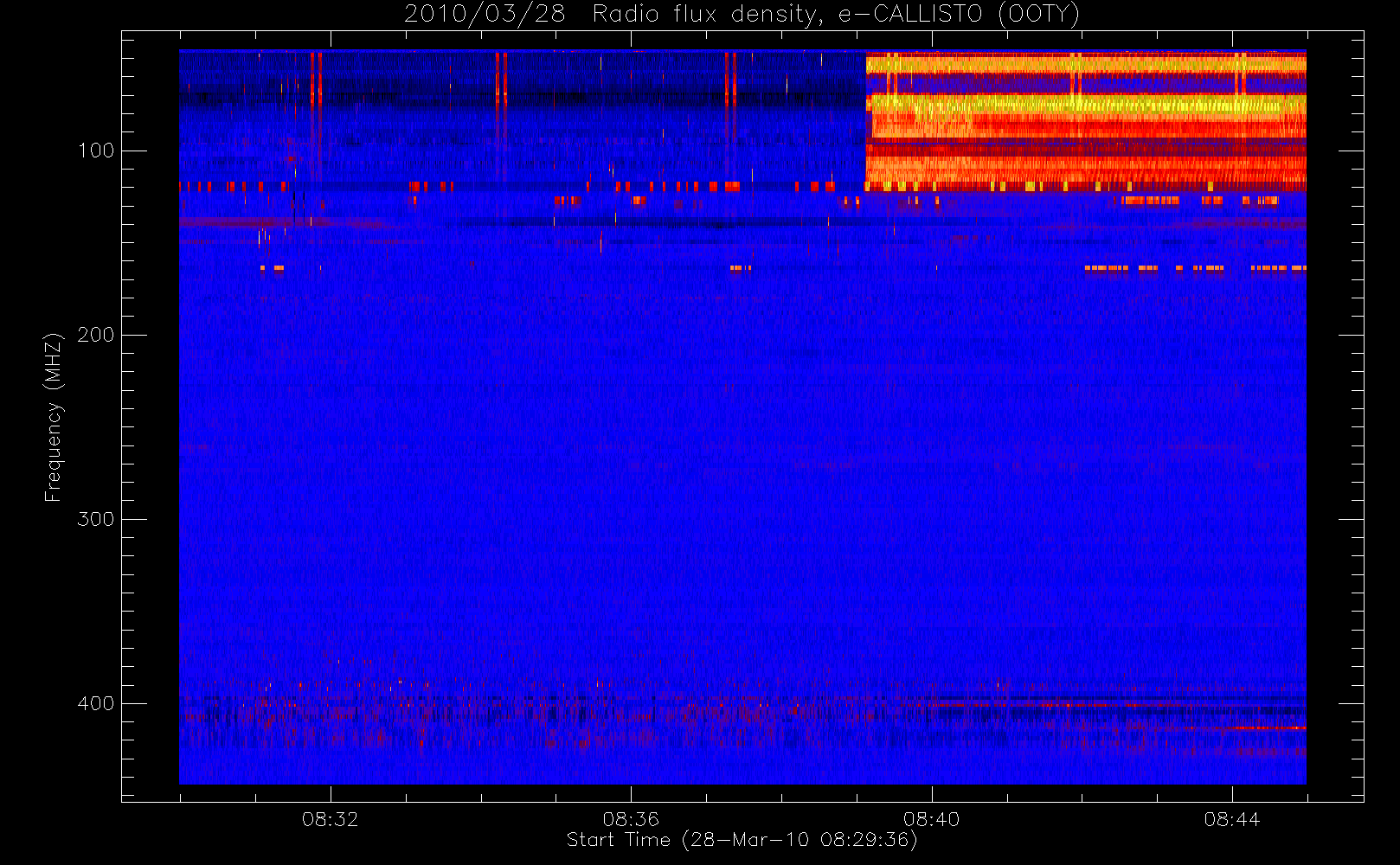Click the 'Frequency (MHz)' axis label
Image resolution: width=1400 pixels, height=865 pixels.
[x=54, y=417]
